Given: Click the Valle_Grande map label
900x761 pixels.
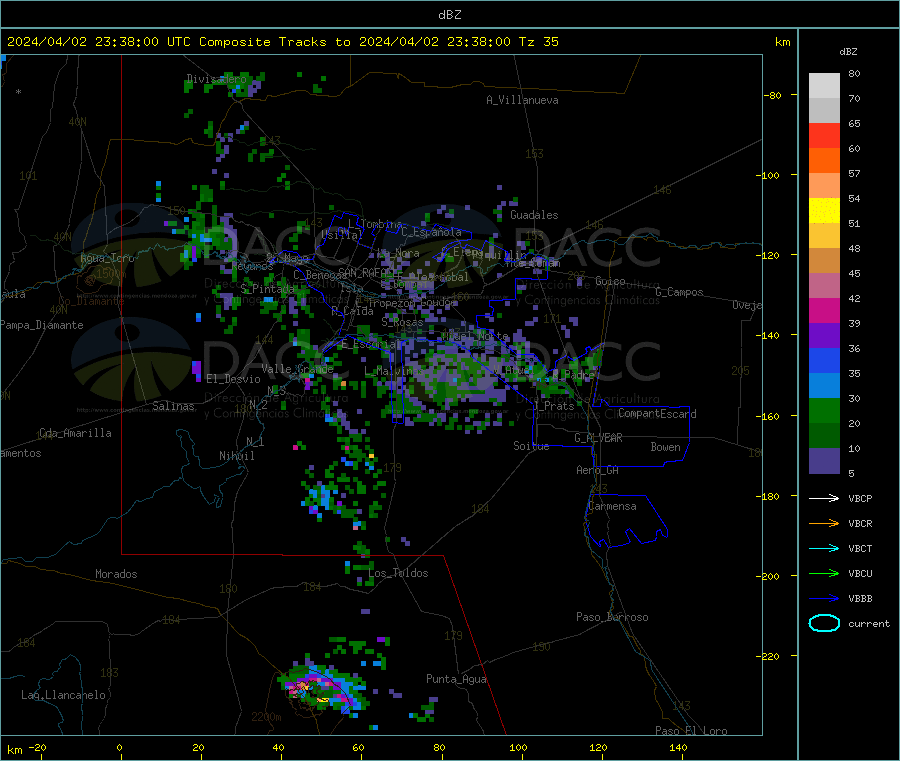Looking at the screenshot, I should (x=297, y=368).
